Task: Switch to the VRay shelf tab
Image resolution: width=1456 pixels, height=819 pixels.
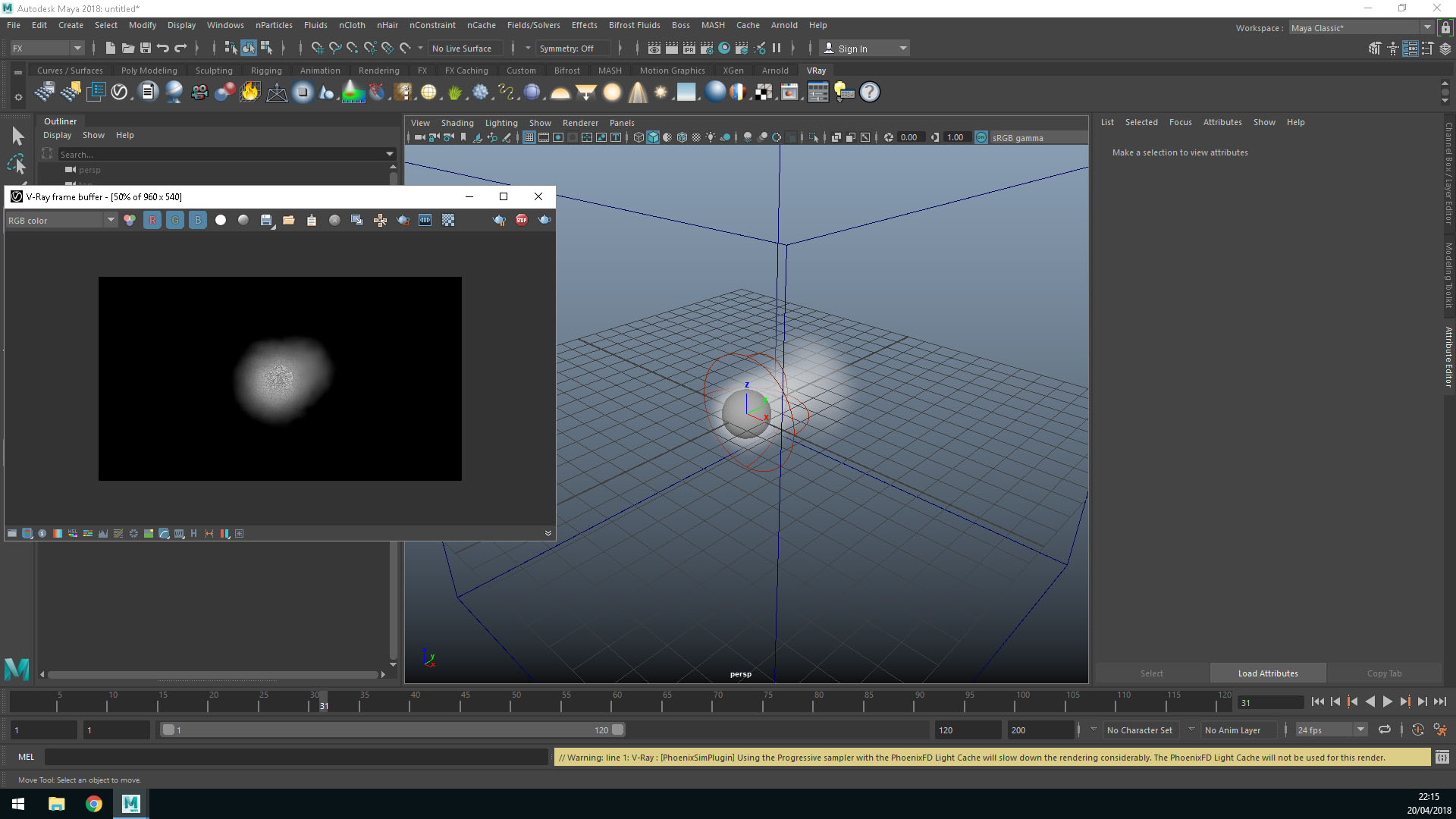Action: [816, 70]
